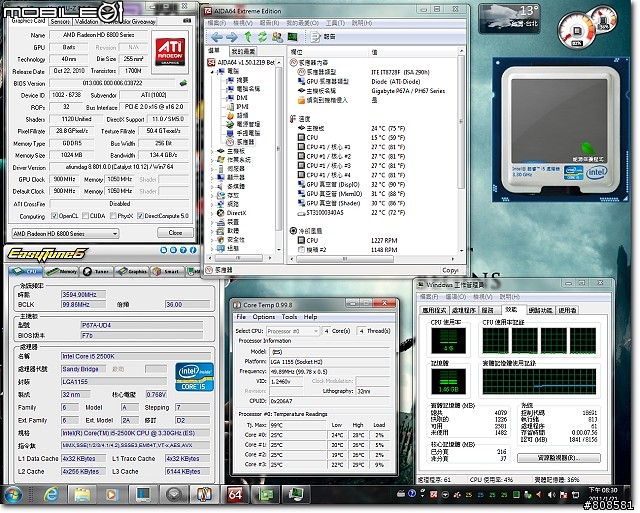Expand the security shield node in AIDA64 tree

pyautogui.click(x=212, y=240)
